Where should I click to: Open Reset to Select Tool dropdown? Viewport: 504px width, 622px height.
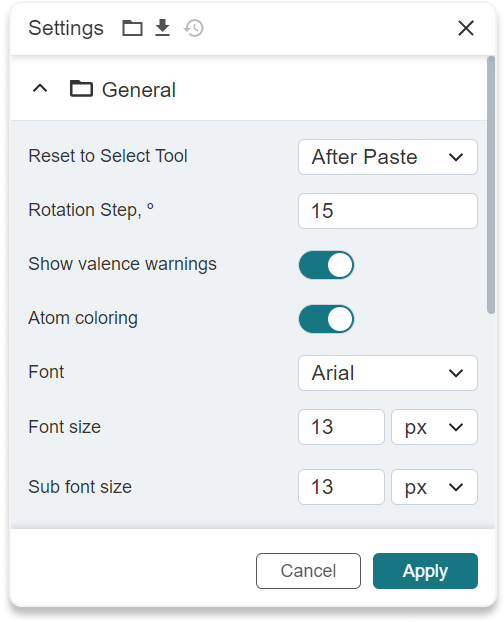click(388, 157)
